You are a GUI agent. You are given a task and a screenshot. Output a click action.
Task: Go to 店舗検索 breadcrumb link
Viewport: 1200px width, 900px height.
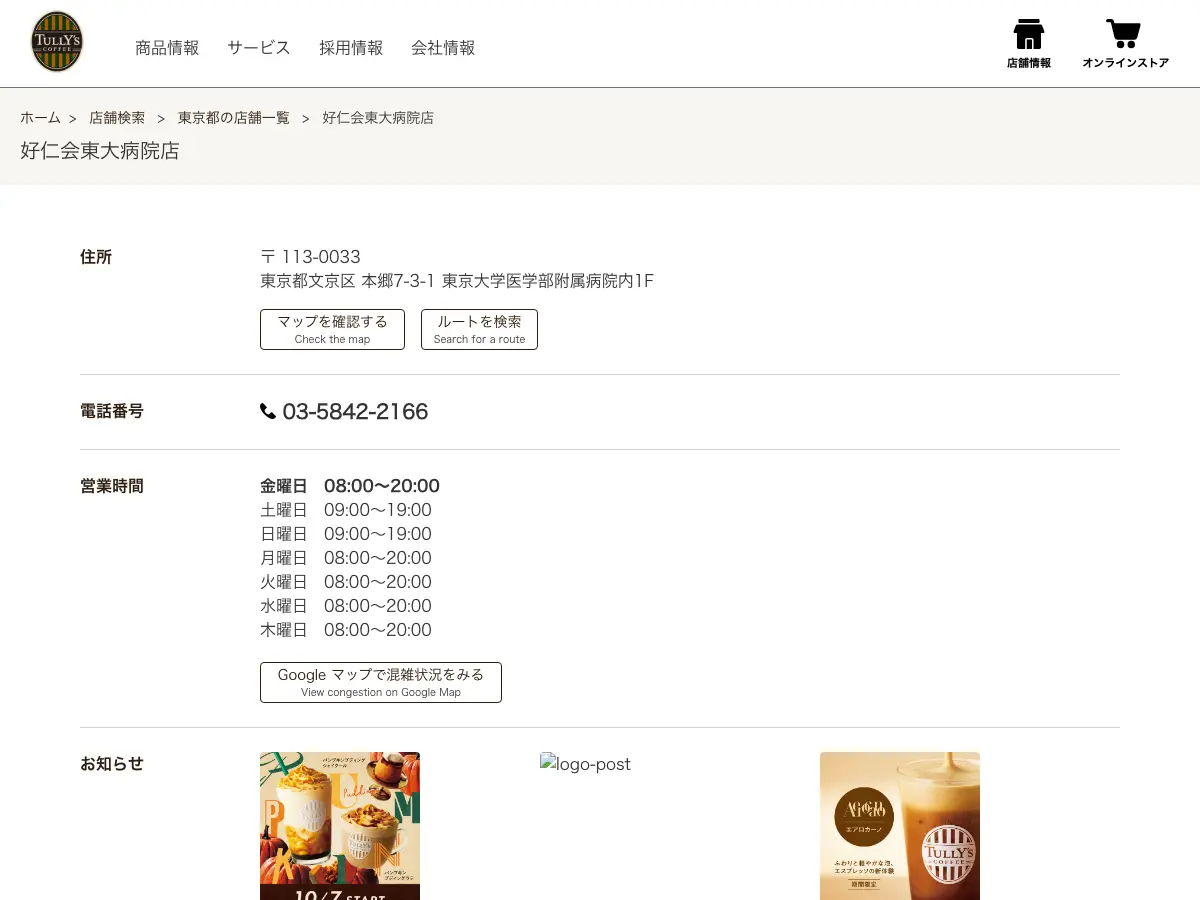coord(117,118)
